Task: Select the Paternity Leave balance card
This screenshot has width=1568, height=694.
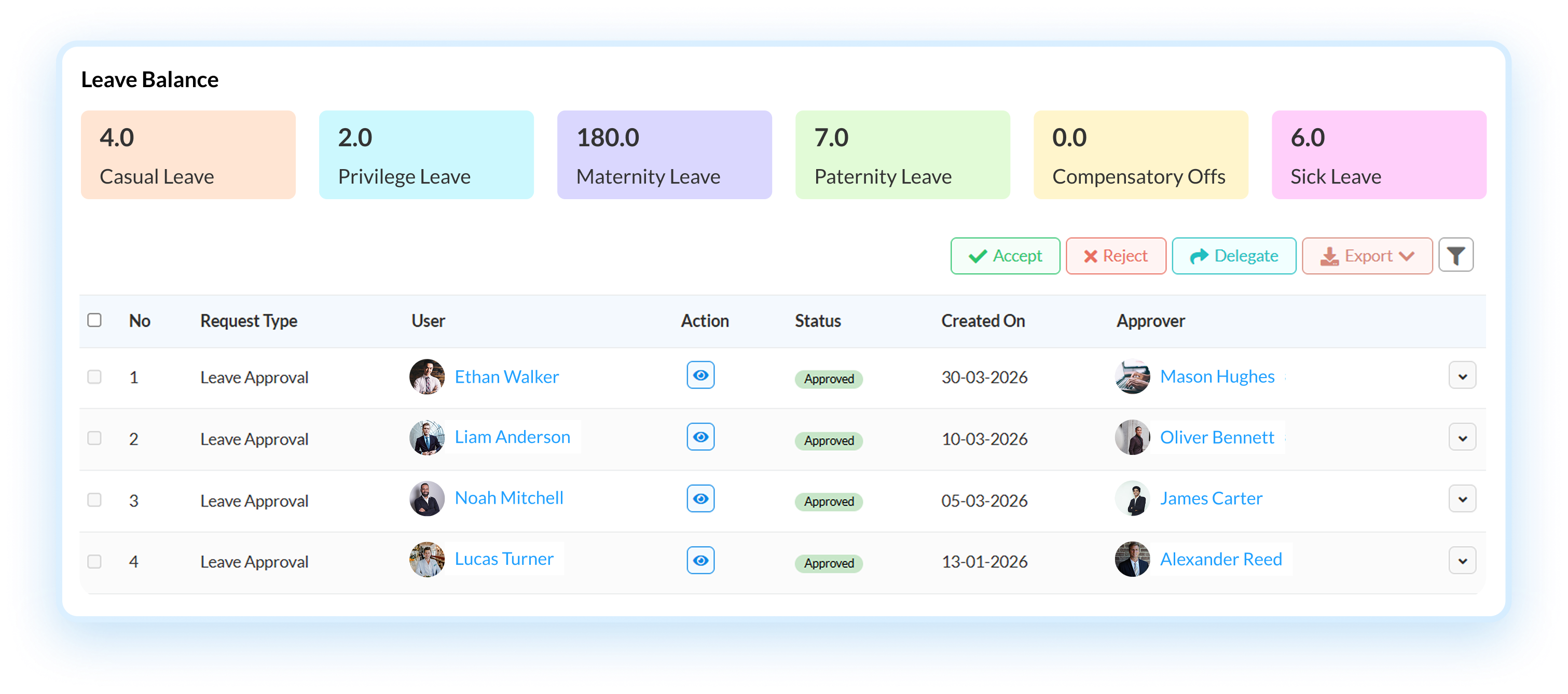Action: coord(903,155)
